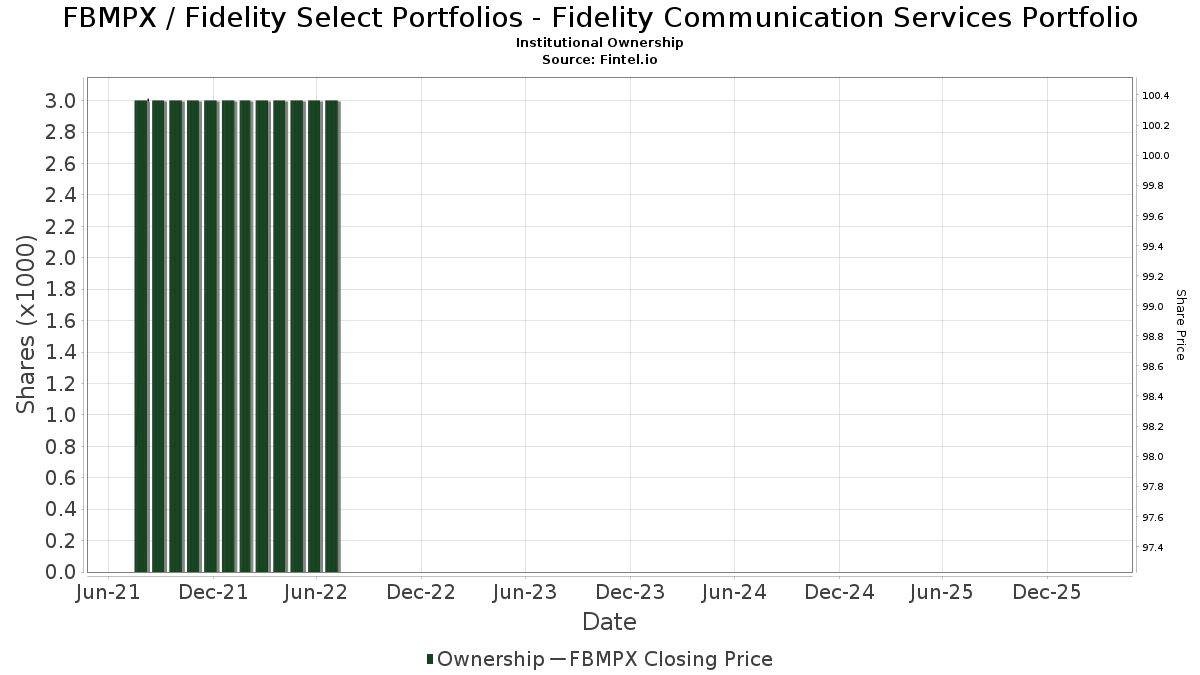Click the Institutional Ownership subtitle
The image size is (1200, 675).
pos(600,43)
